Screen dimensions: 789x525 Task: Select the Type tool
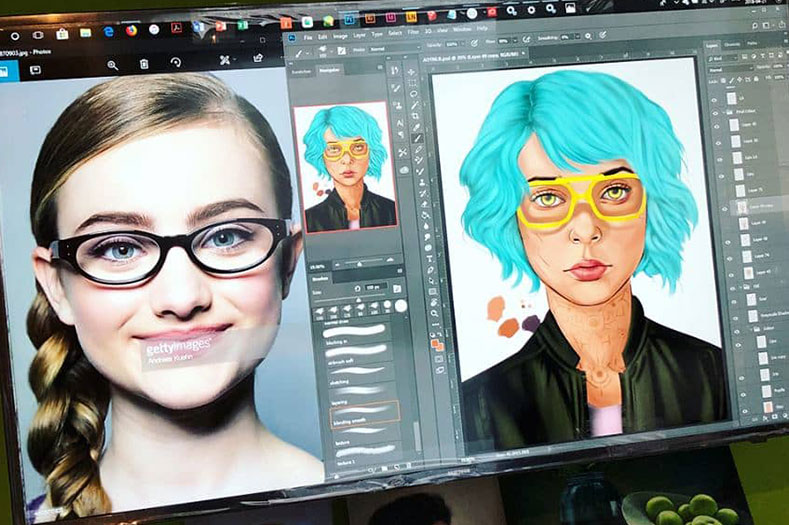(429, 259)
